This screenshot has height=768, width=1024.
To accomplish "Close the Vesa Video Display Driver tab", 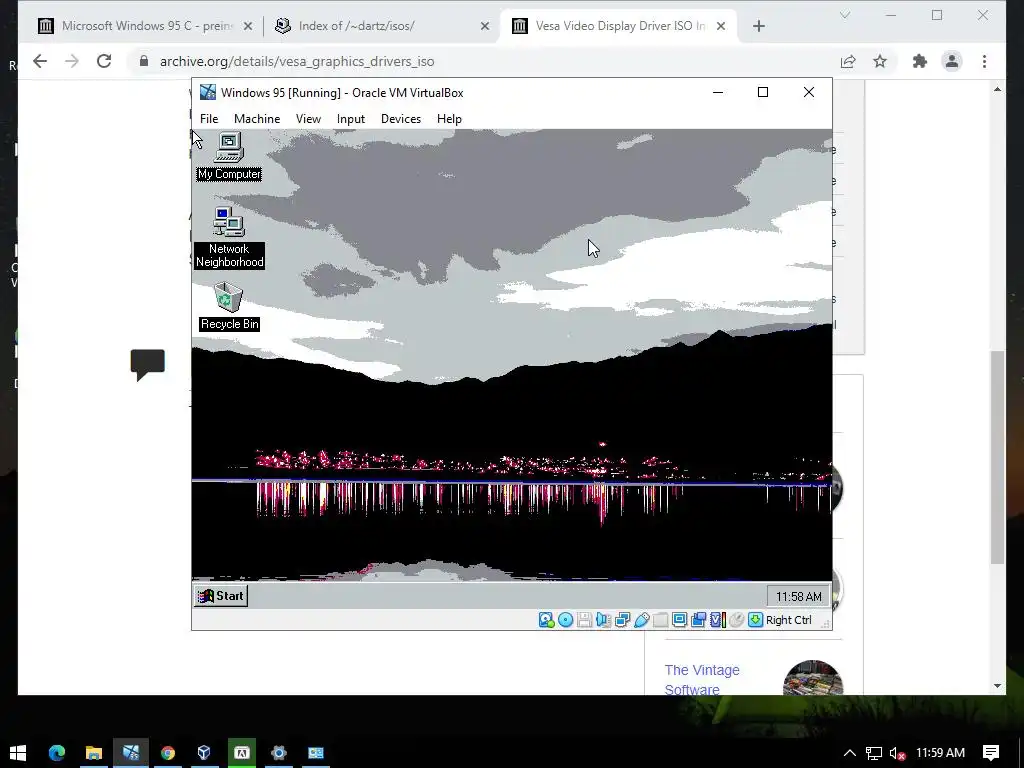I will [x=721, y=26].
